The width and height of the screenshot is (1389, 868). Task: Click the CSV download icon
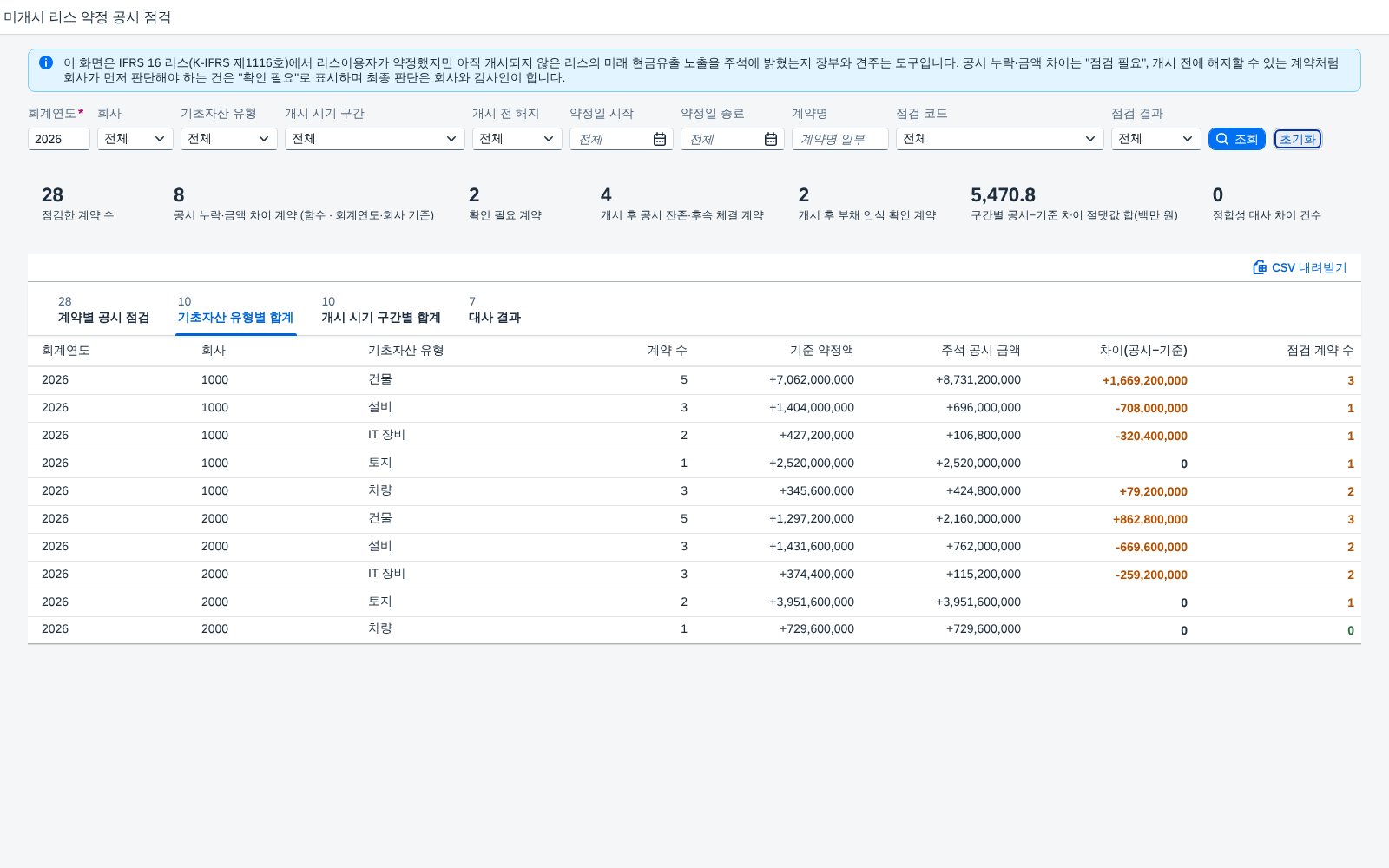1260,267
